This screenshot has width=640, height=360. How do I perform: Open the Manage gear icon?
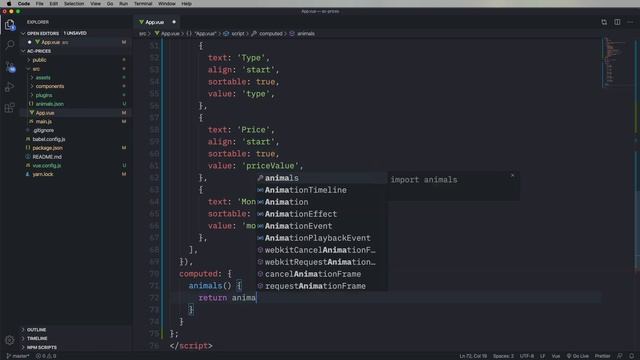(10, 340)
